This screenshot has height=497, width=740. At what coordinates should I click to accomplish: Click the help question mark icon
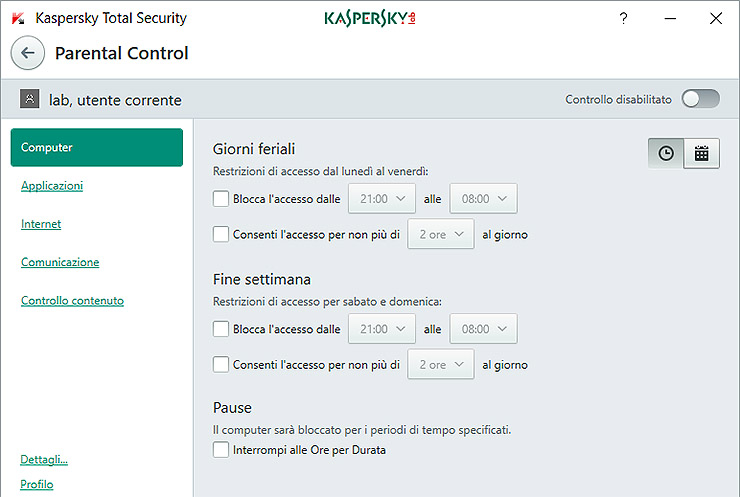(623, 18)
